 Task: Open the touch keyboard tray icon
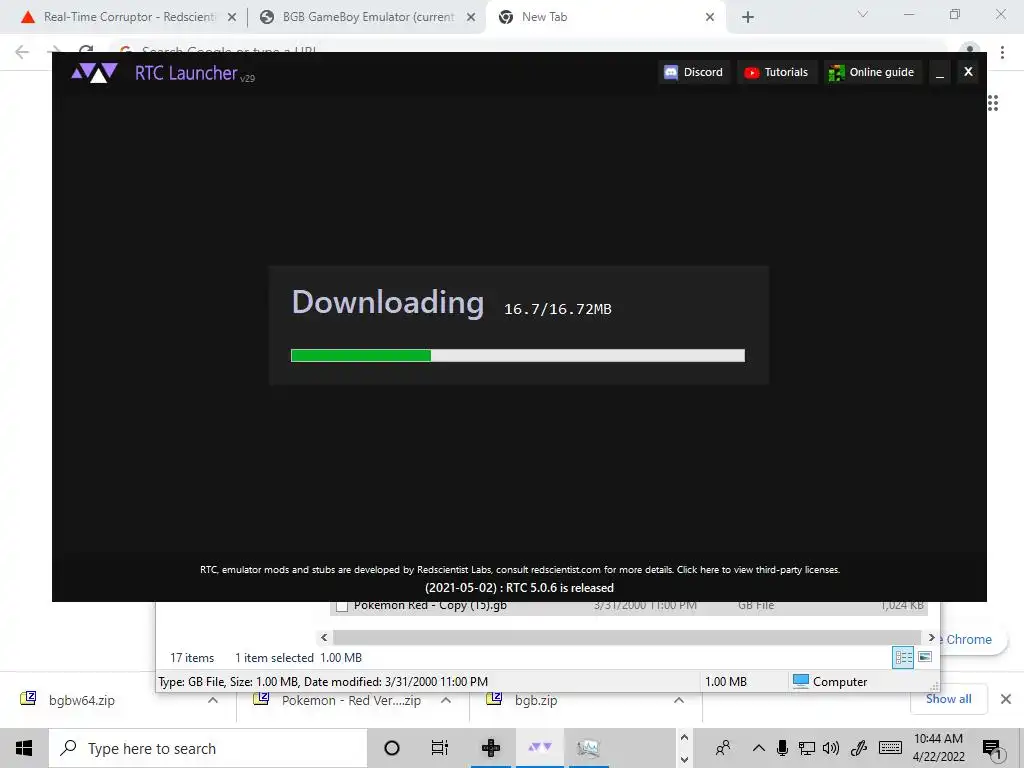tap(890, 748)
